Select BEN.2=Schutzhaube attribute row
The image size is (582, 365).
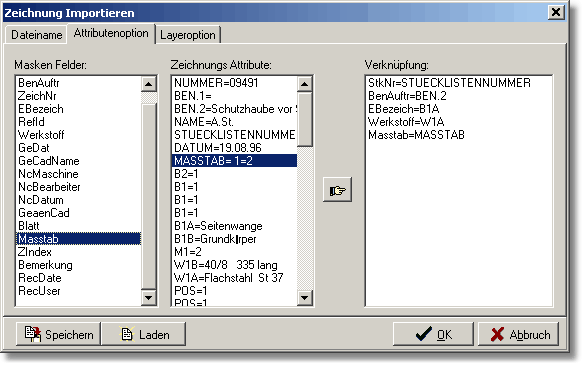pos(235,109)
